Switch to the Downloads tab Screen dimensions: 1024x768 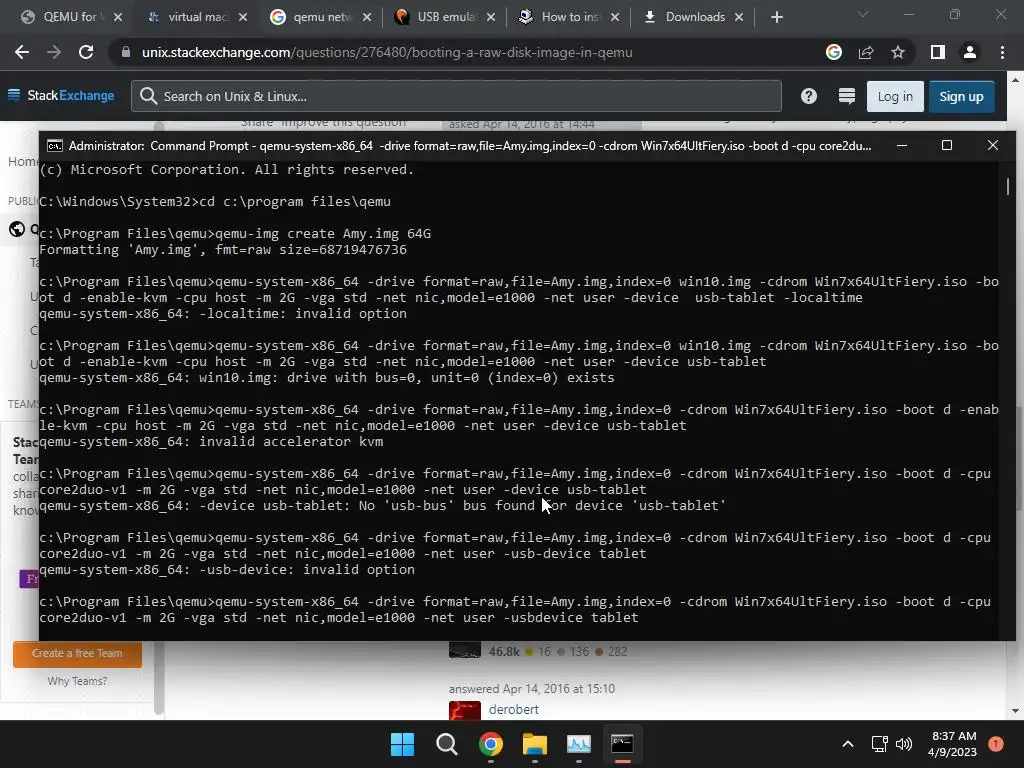(x=692, y=17)
